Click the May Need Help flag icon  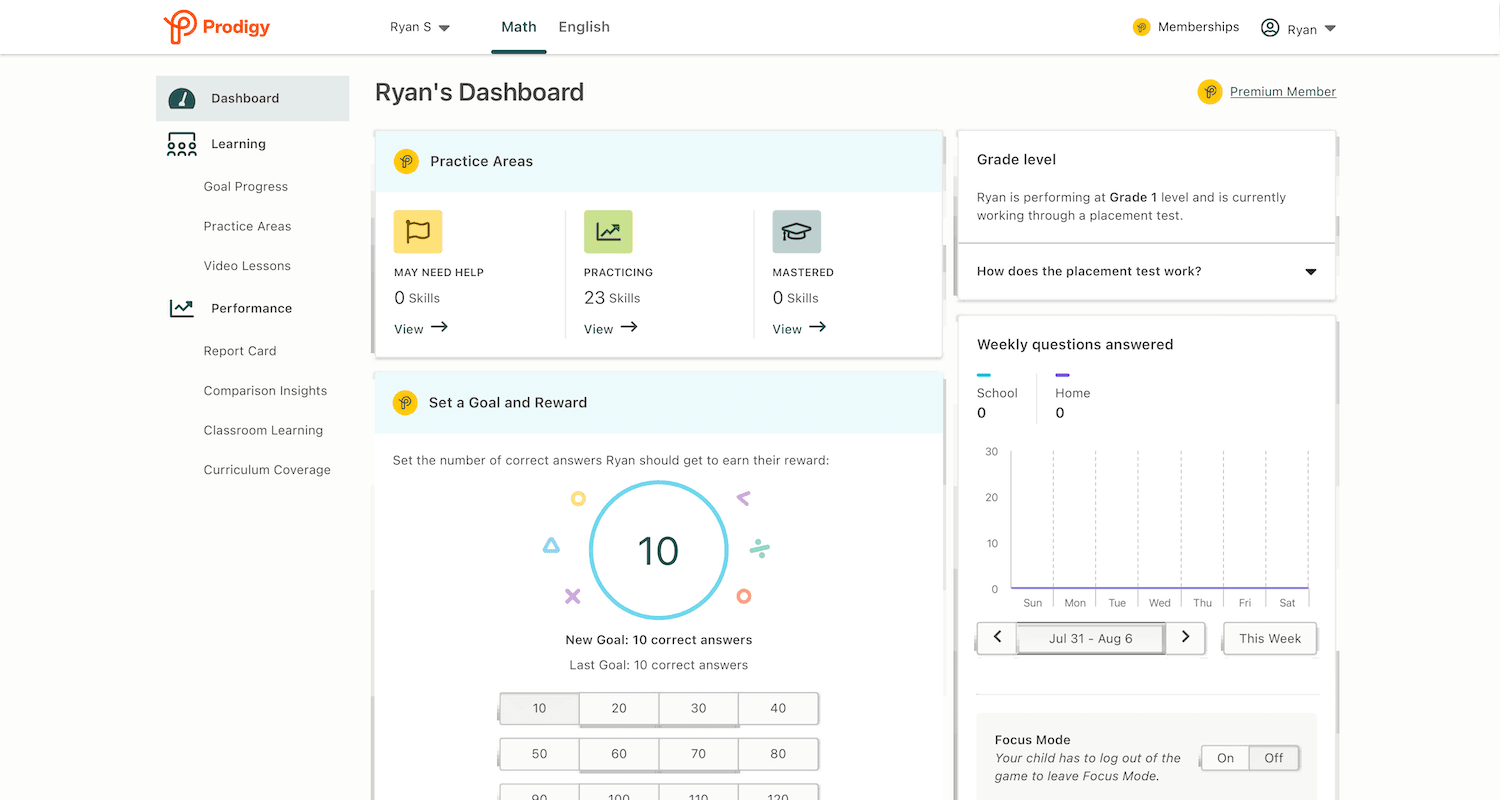[418, 231]
